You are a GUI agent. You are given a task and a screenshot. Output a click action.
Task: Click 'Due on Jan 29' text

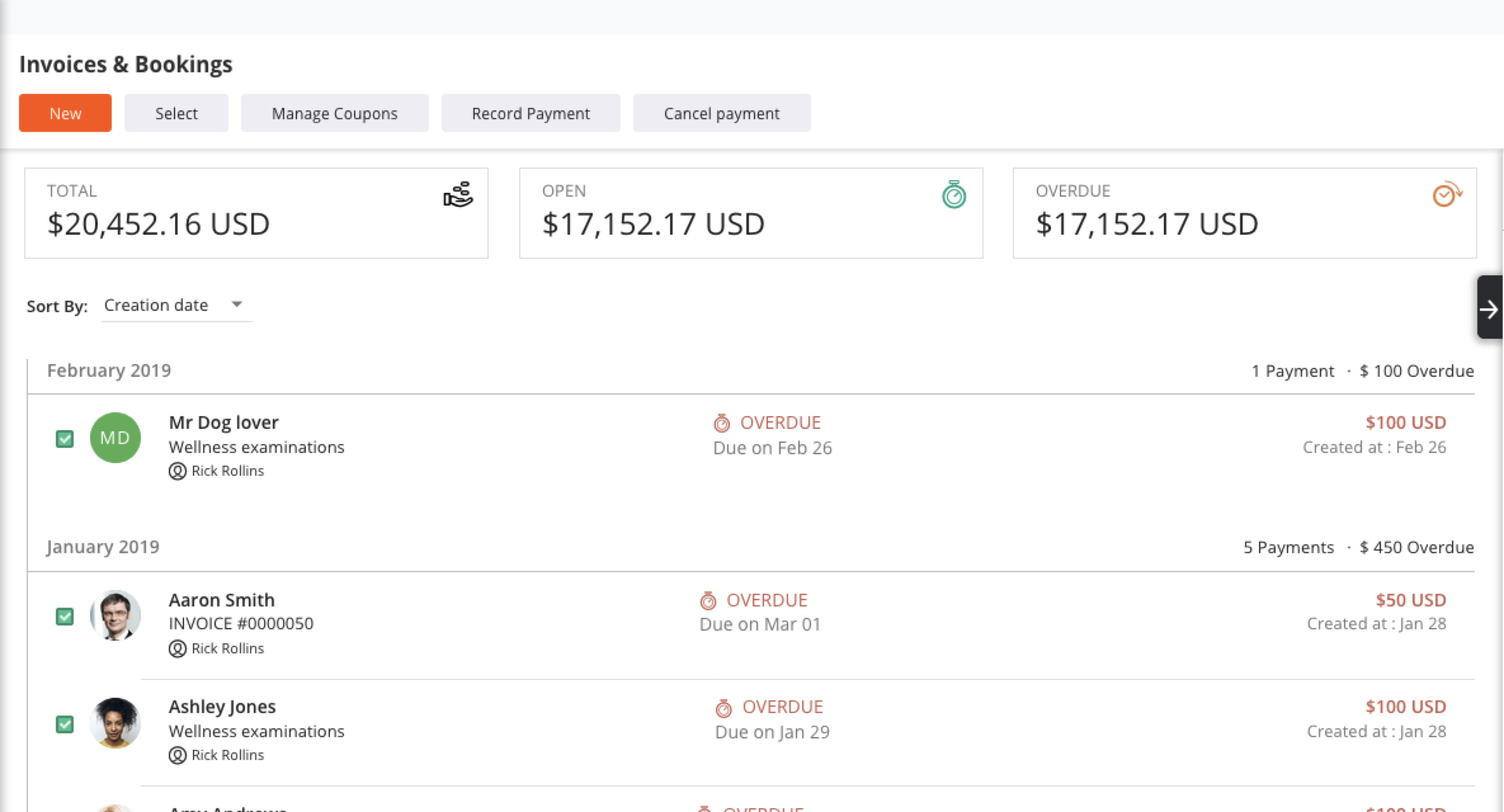[772, 732]
